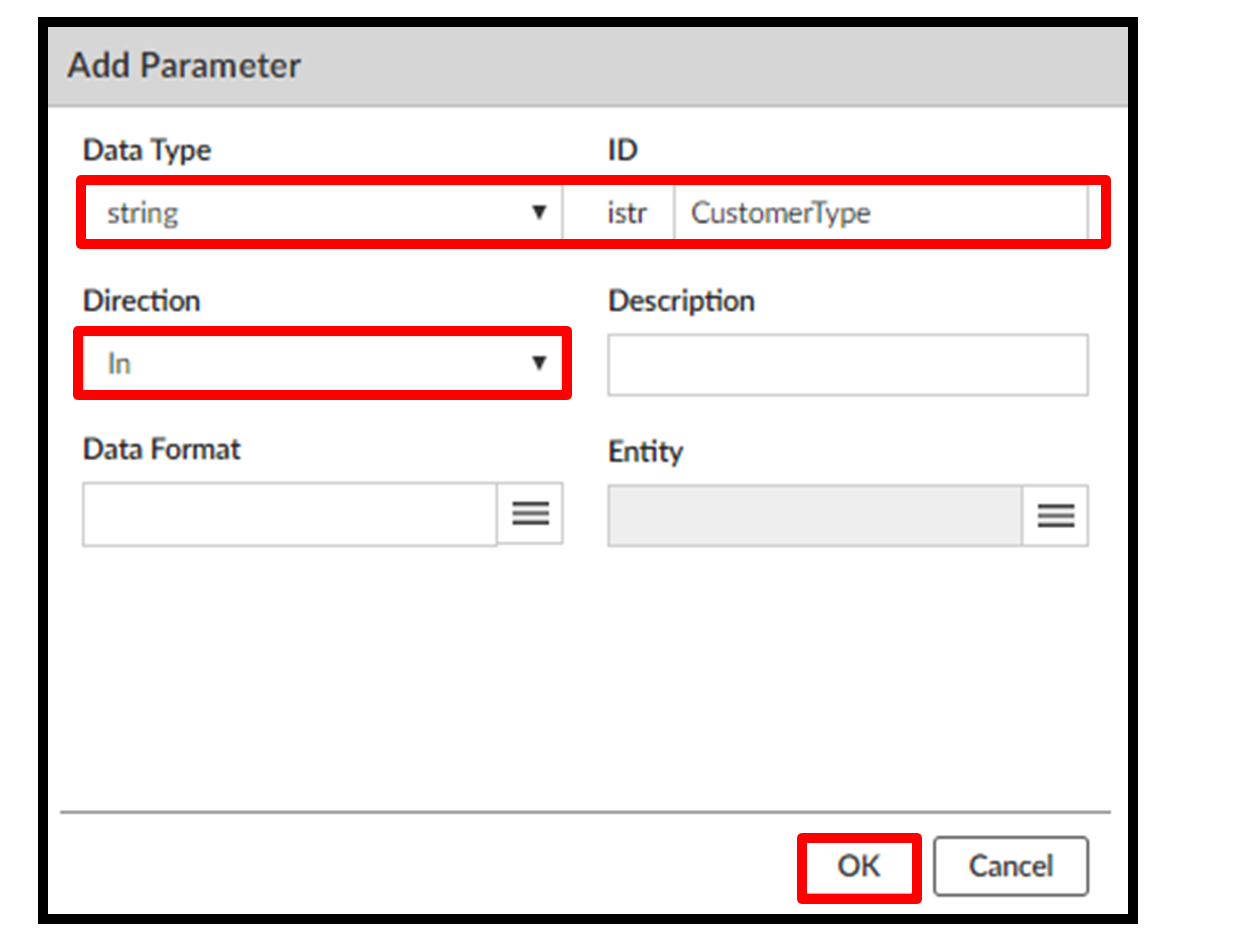Viewport: 1235px width, 929px height.
Task: Click the Data Format label
Action: click(161, 450)
